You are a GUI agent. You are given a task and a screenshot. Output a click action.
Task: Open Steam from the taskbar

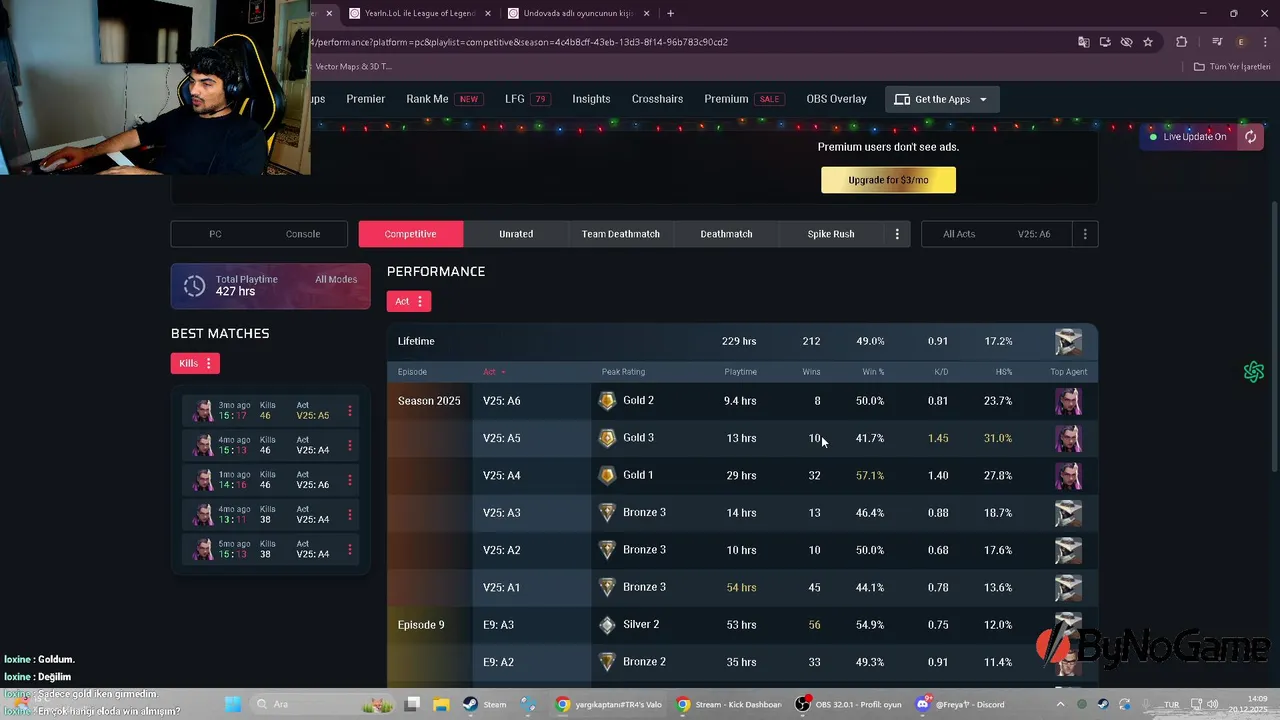pyautogui.click(x=484, y=704)
